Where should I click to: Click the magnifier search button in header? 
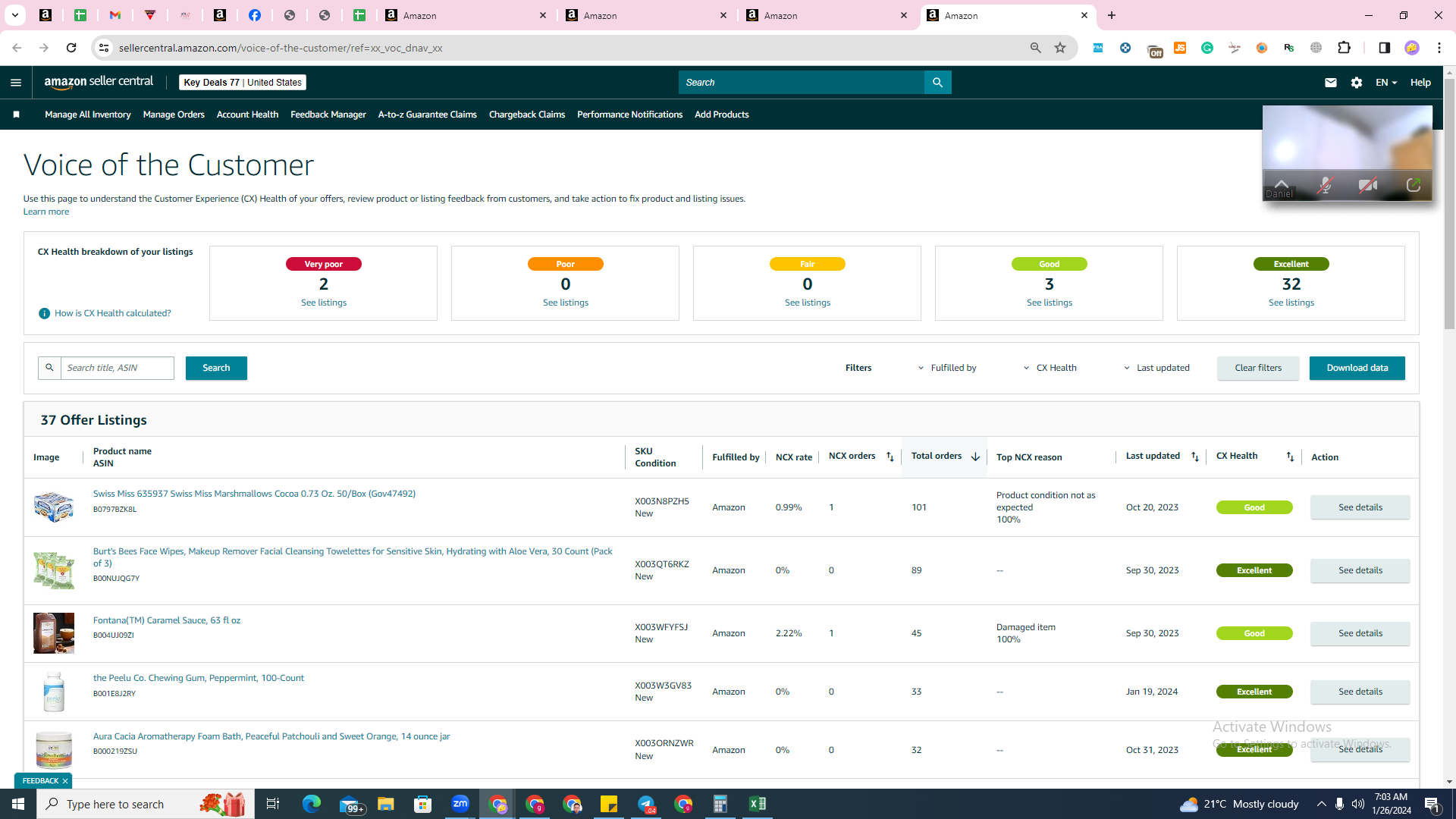coord(938,83)
